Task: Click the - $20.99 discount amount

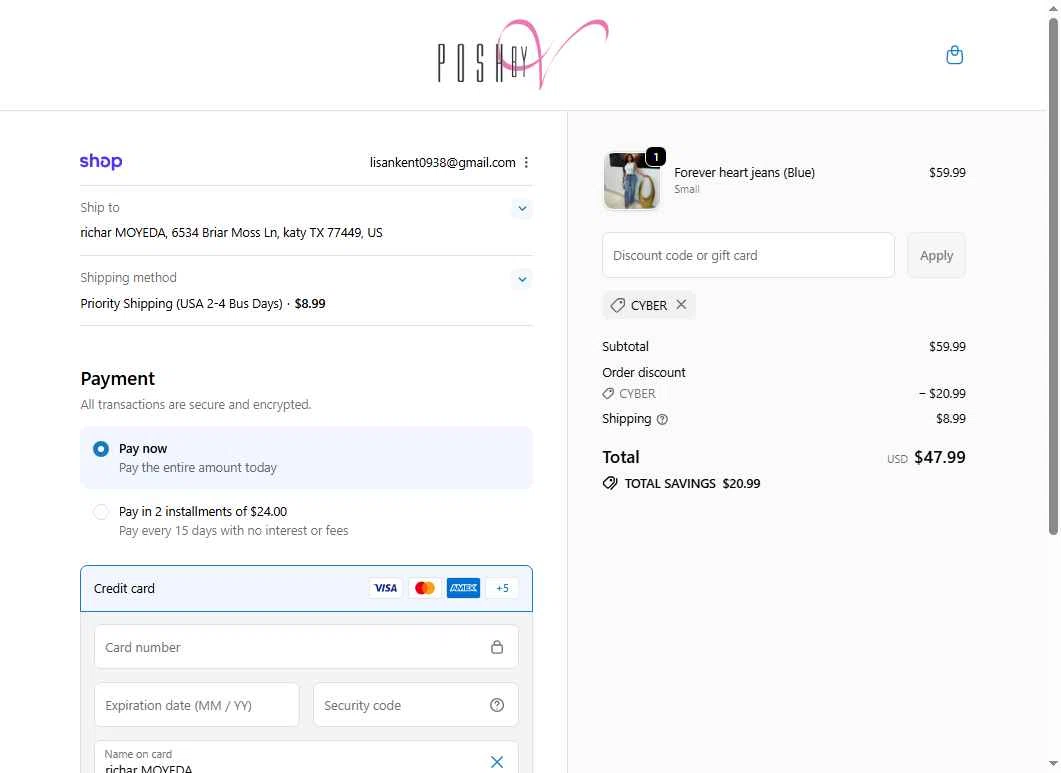Action: [942, 393]
